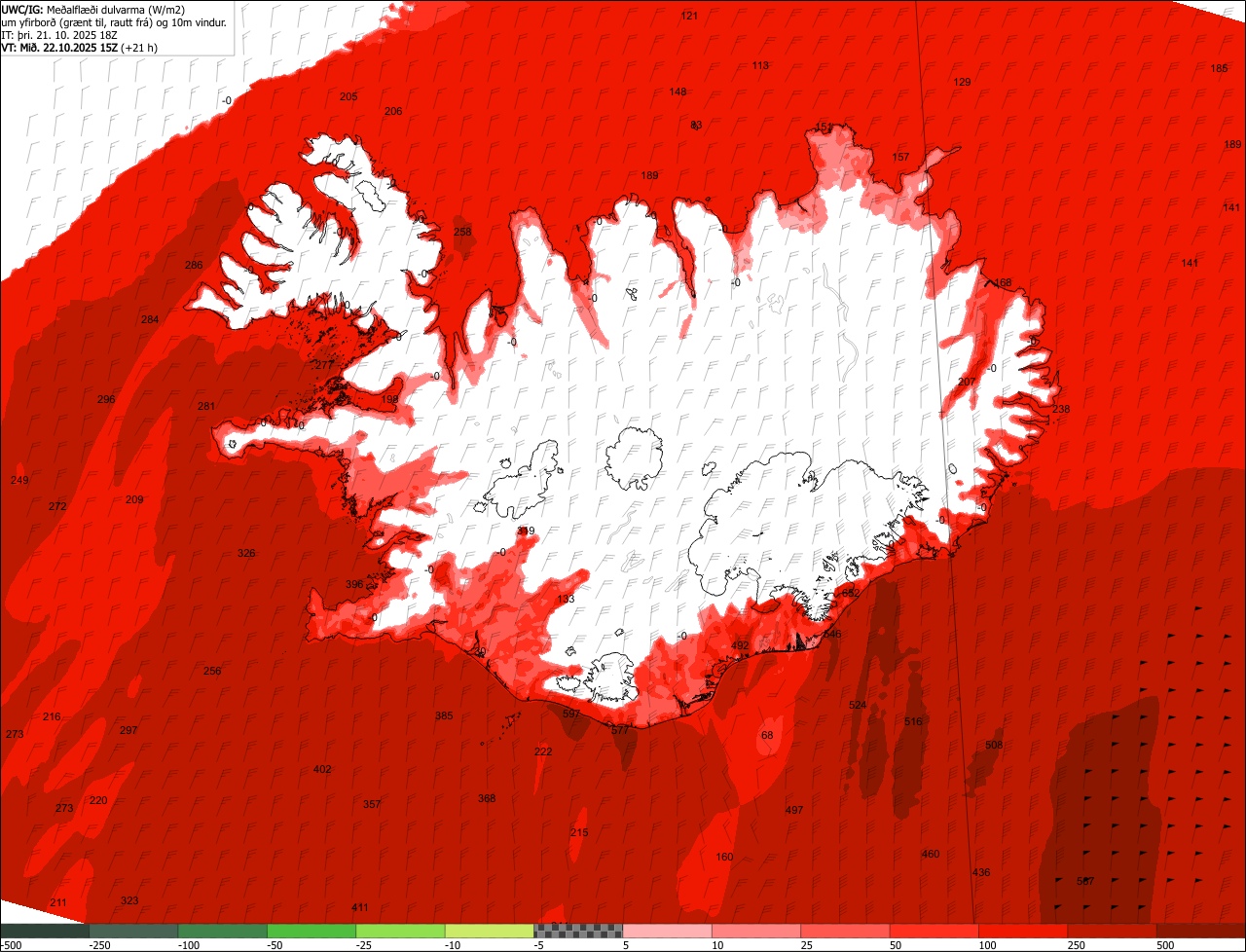Click the map value 524

point(858,705)
